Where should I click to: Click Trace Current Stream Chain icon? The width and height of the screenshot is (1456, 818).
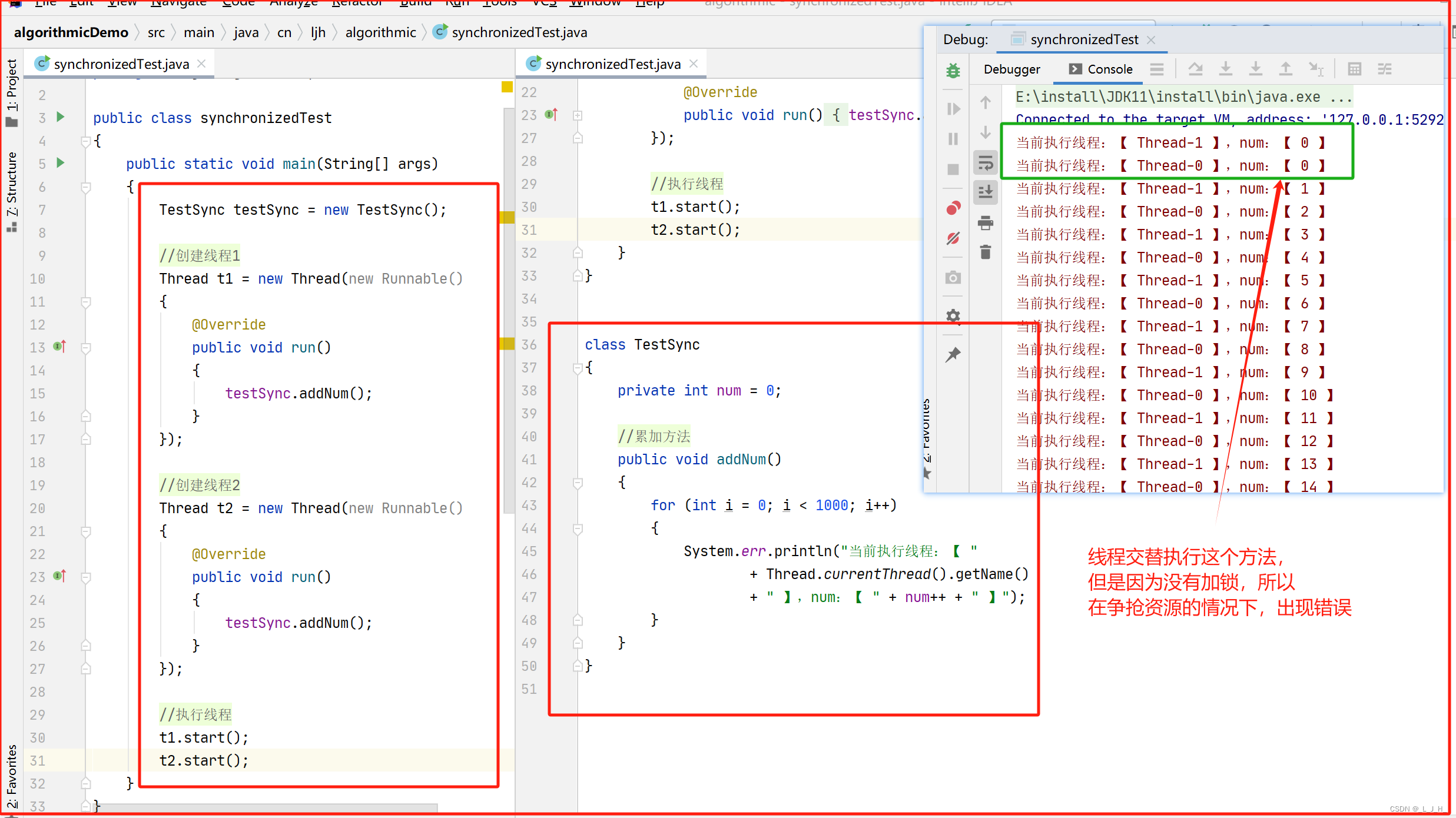coord(1385,69)
